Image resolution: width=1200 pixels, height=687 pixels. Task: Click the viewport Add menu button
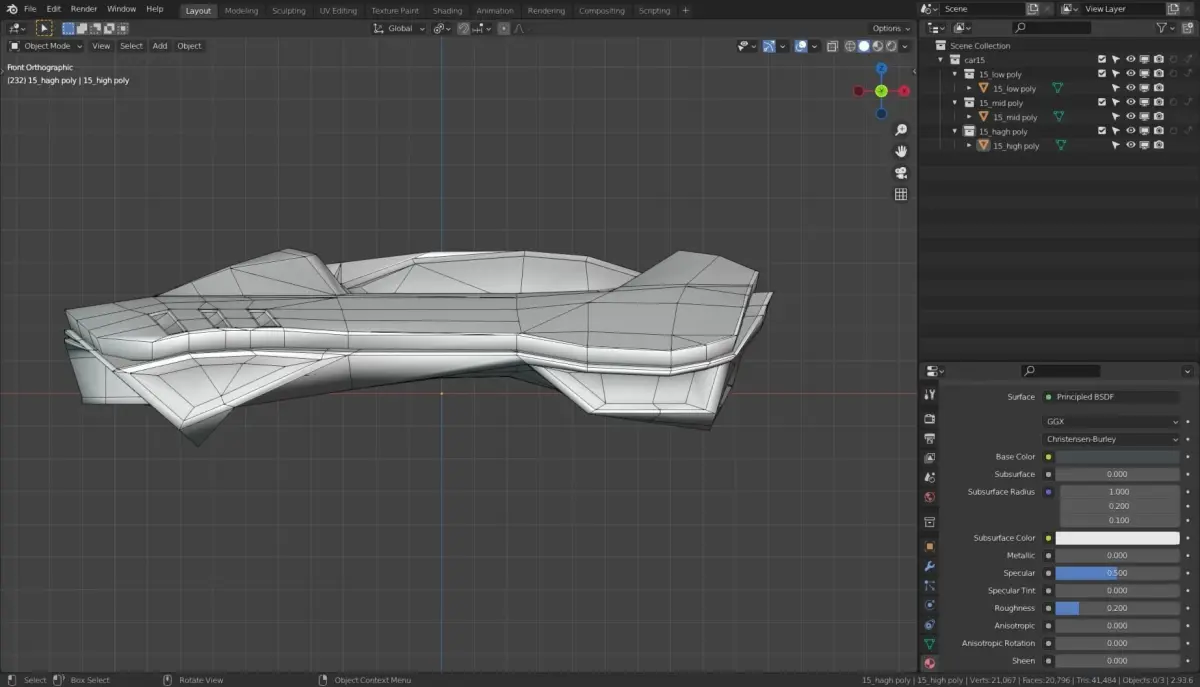(160, 46)
